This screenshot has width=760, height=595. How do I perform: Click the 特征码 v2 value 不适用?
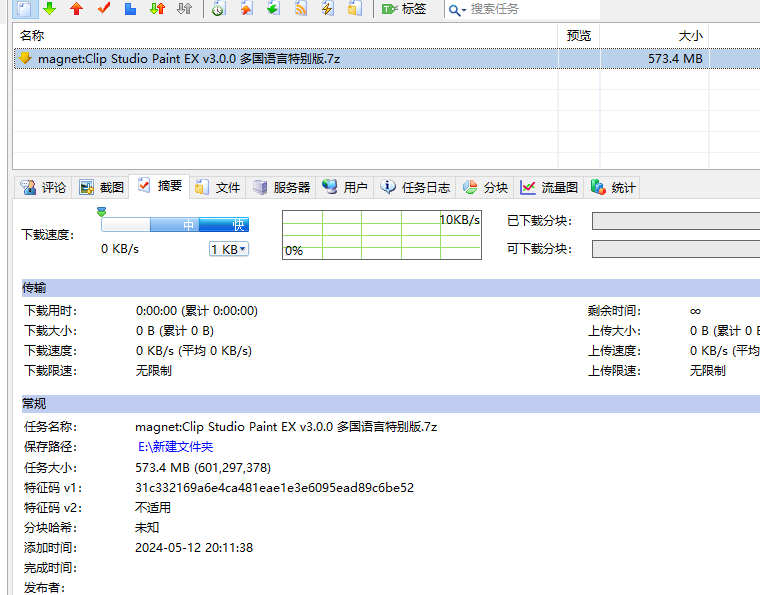153,508
